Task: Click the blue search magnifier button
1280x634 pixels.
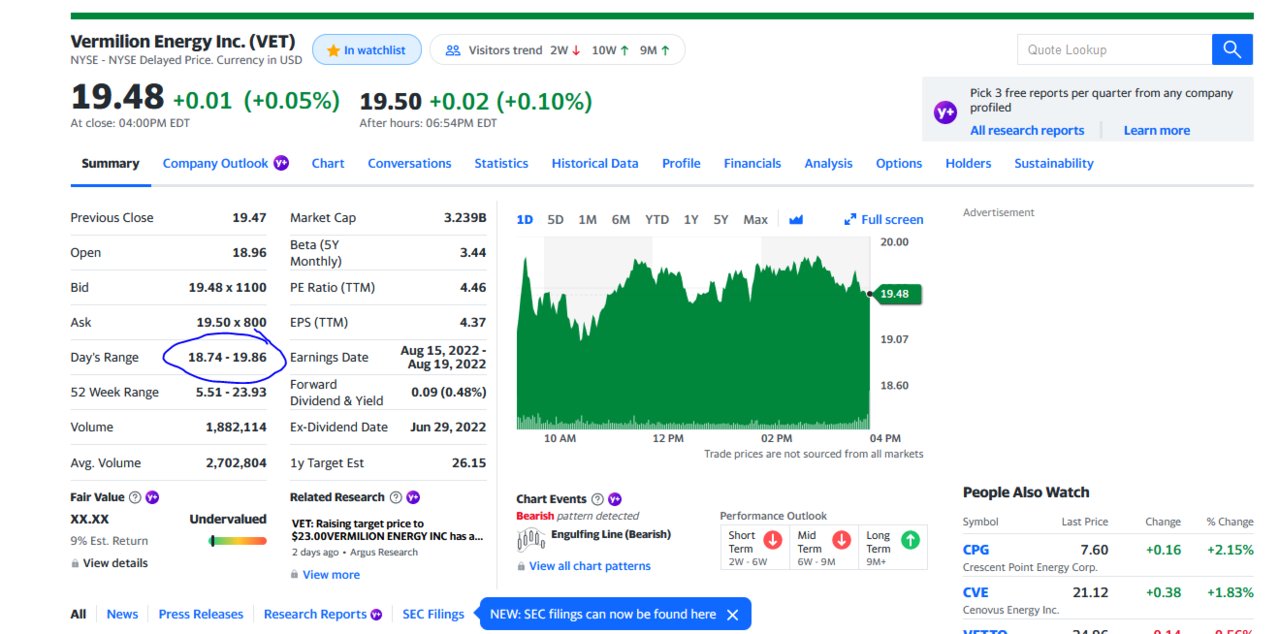Action: pyautogui.click(x=1232, y=50)
